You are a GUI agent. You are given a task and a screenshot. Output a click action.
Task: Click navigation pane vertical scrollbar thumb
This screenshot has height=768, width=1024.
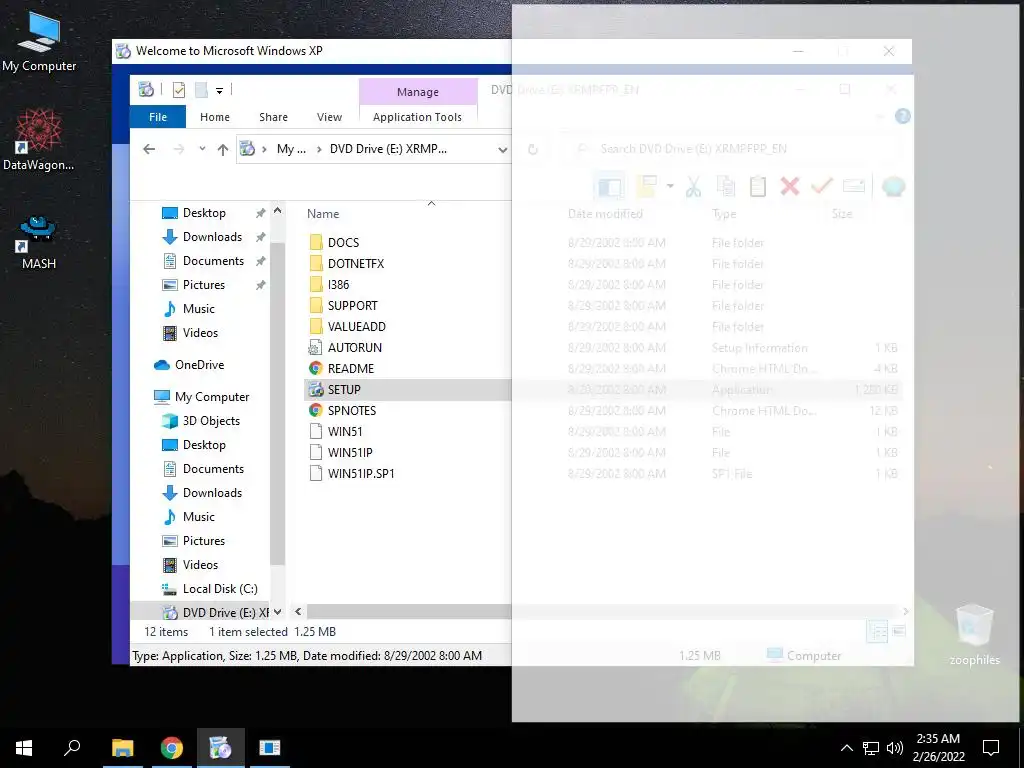[278, 403]
